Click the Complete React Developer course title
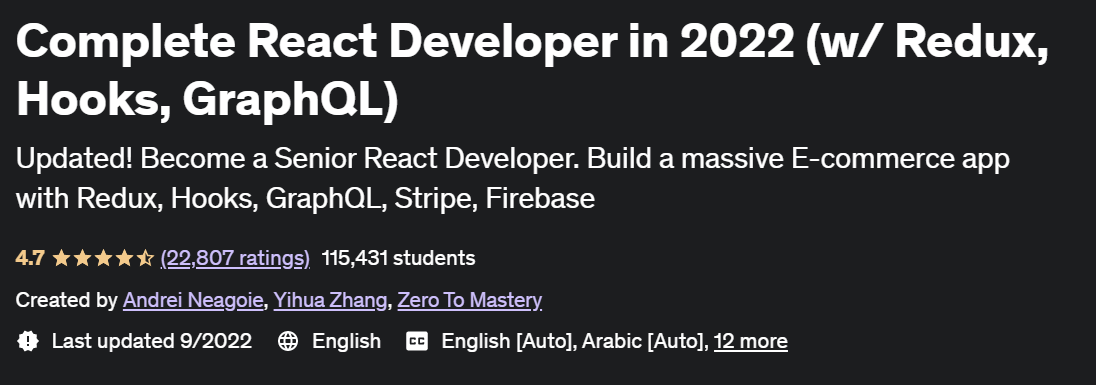This screenshot has width=1096, height=385. click(x=533, y=71)
